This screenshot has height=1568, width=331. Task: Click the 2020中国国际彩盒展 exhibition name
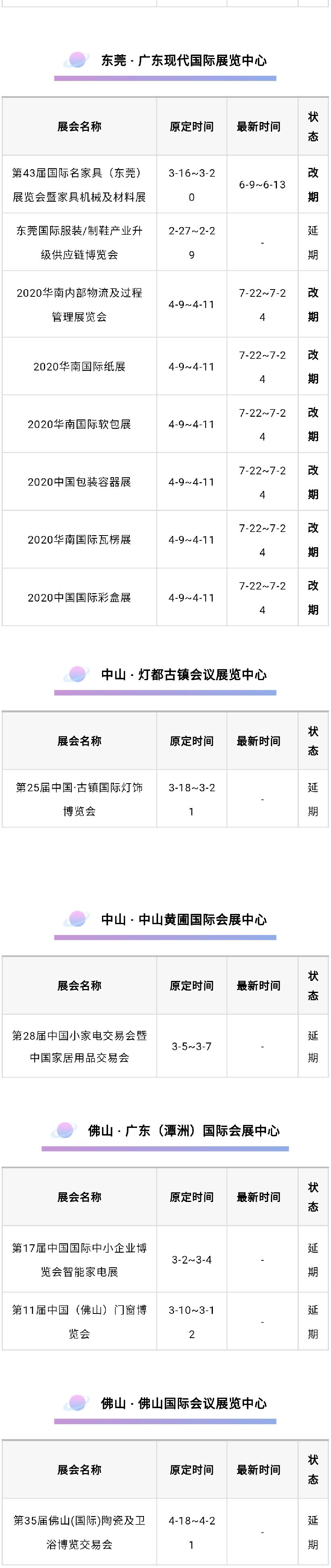[79, 597]
